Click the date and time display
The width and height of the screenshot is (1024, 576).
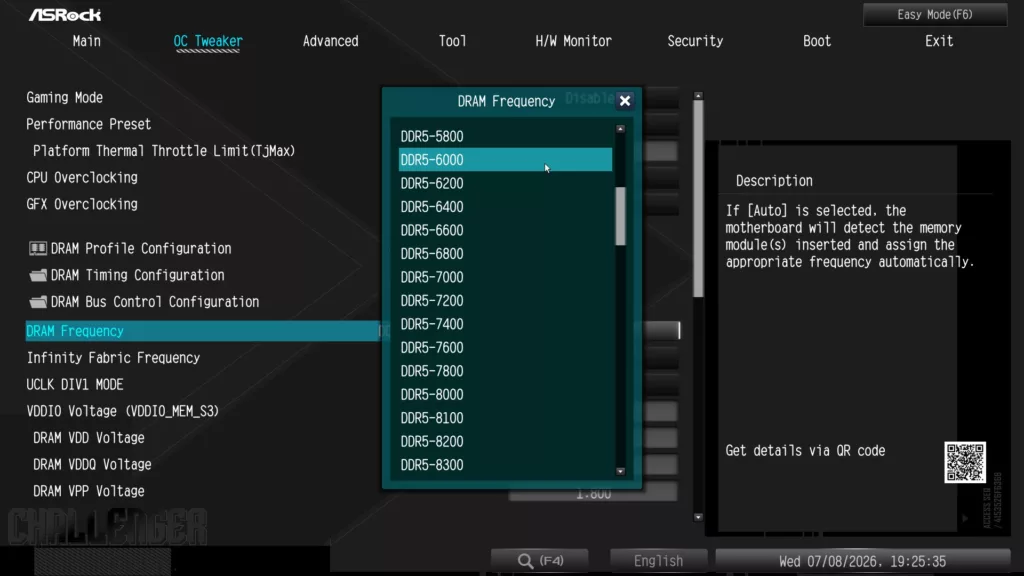[862, 561]
